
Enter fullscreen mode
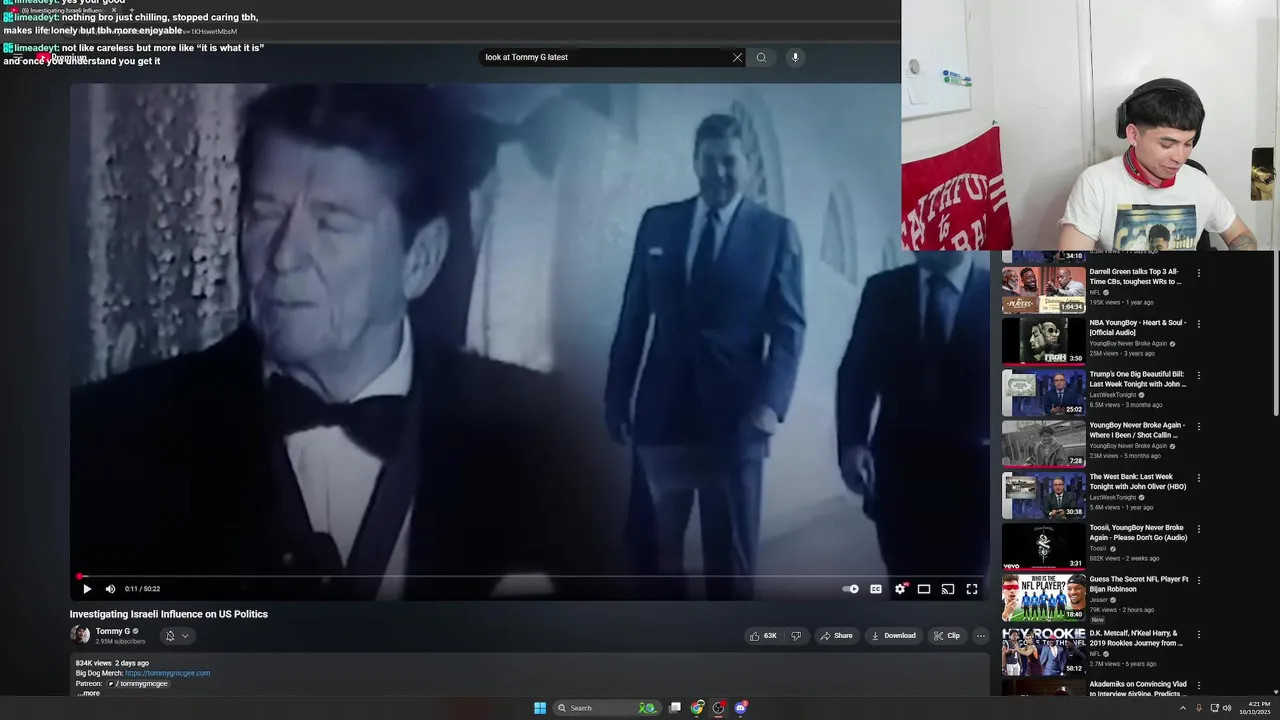click(972, 589)
